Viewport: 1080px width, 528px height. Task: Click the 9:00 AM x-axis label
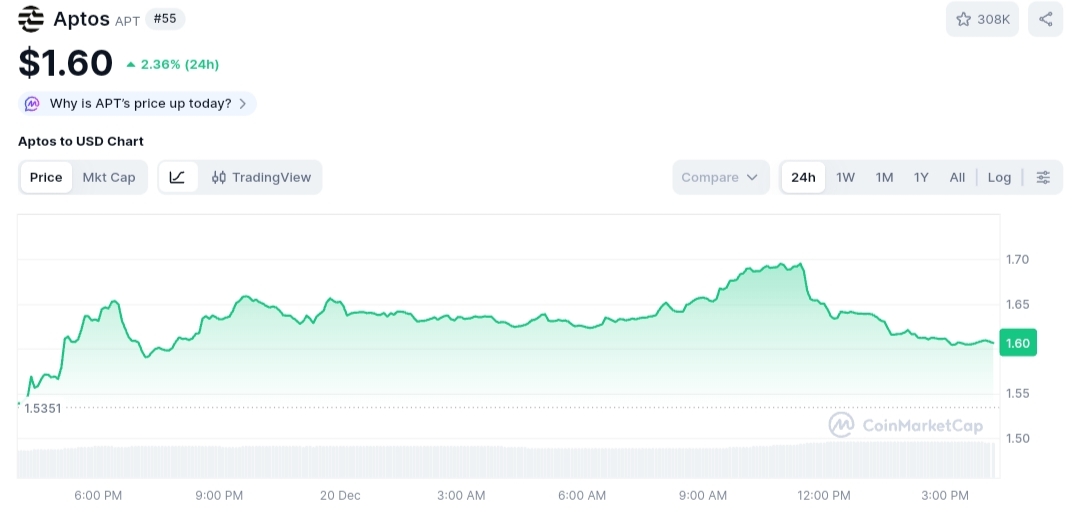point(703,496)
